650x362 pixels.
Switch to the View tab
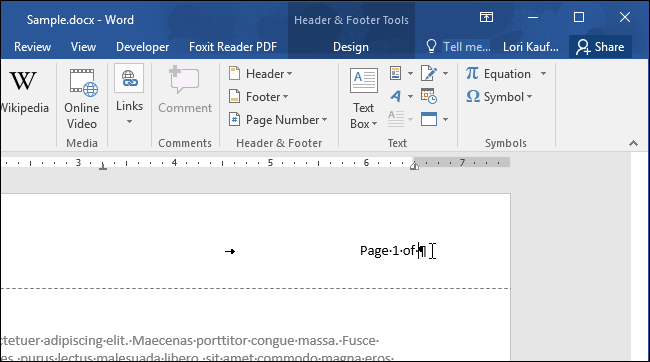pos(83,47)
